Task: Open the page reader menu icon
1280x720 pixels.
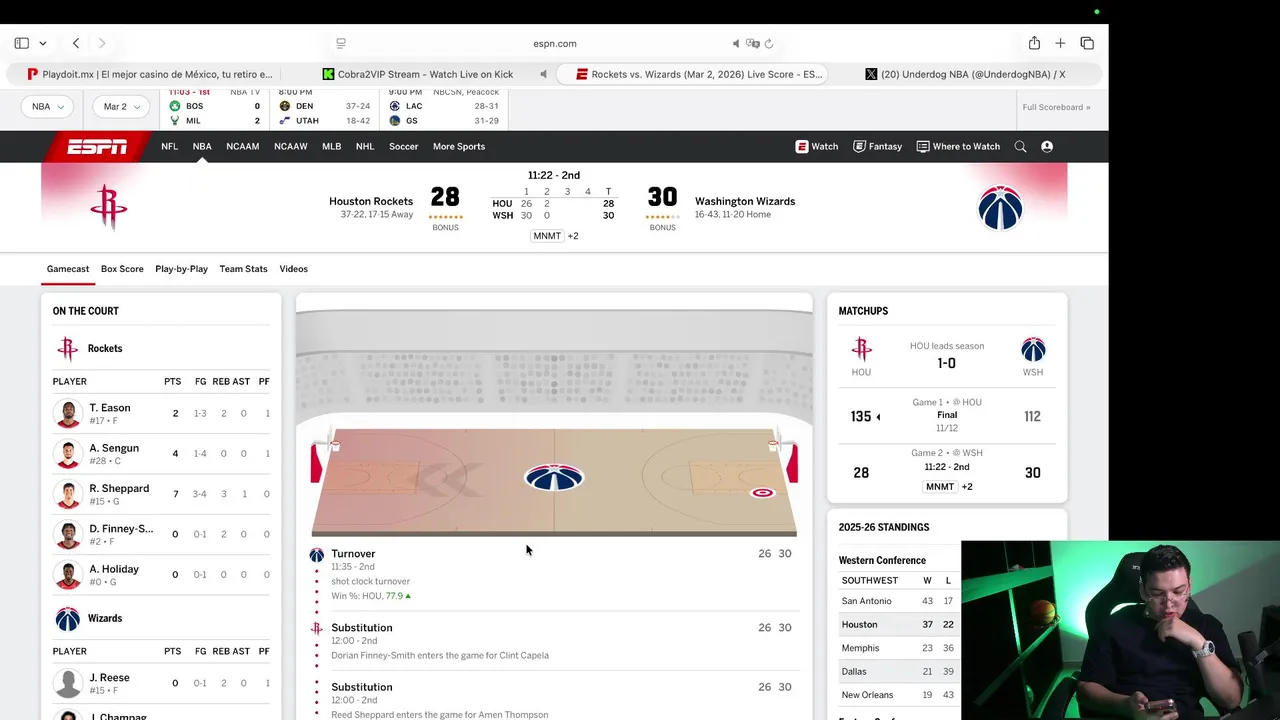Action: 341,43
